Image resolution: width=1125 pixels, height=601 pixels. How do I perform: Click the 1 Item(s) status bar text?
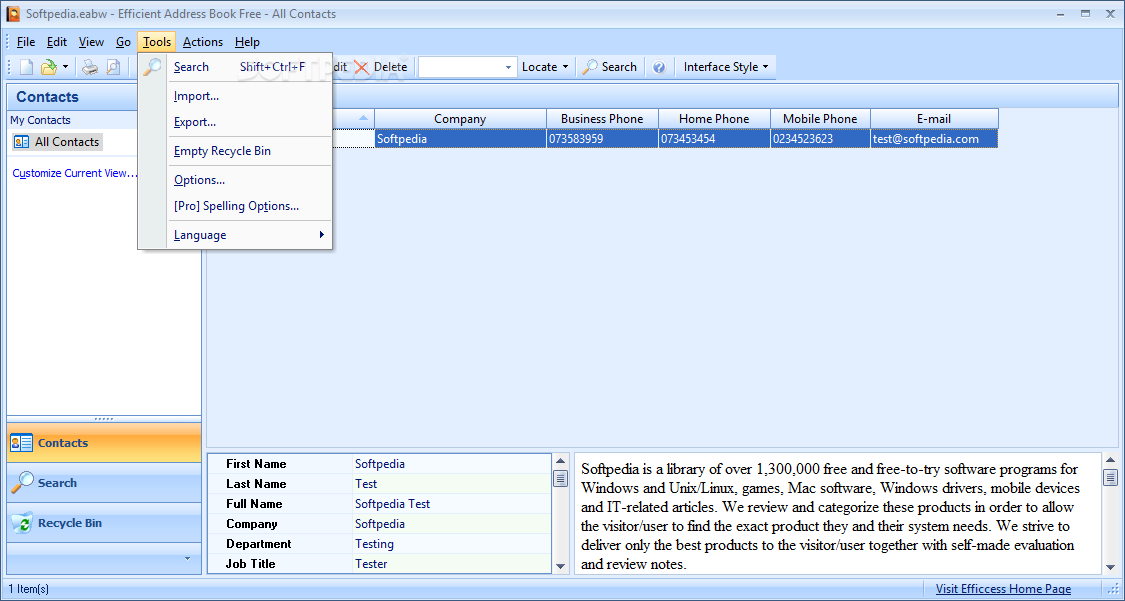tap(29, 589)
